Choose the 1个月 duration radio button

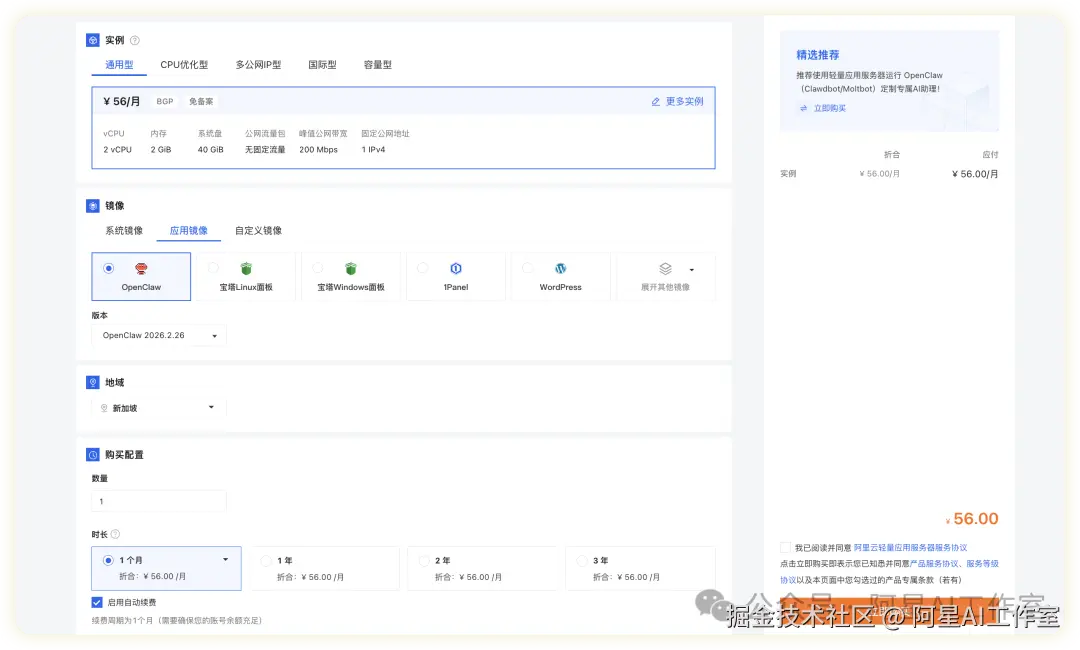(x=108, y=560)
